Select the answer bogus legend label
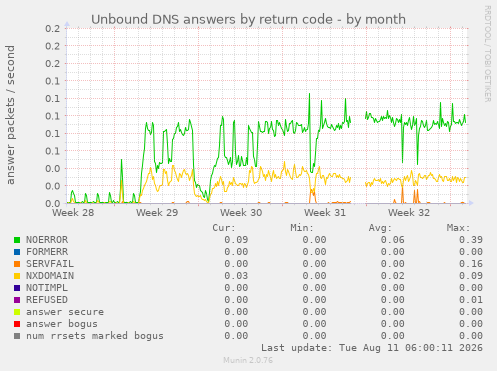Viewport: 497px width, 371px height. point(62,324)
